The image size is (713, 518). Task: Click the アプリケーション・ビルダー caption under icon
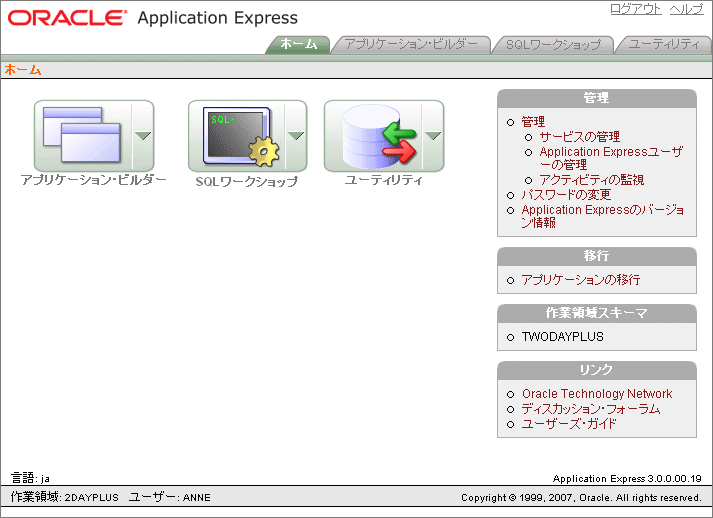(94, 180)
